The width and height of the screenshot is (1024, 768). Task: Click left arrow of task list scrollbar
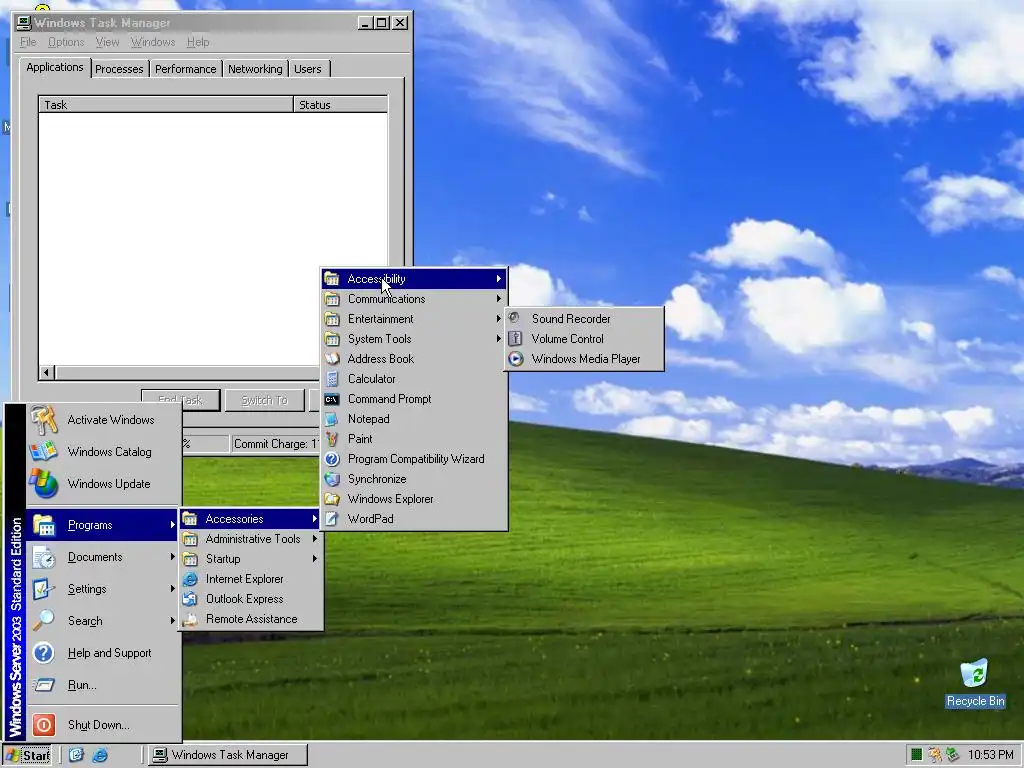(46, 372)
